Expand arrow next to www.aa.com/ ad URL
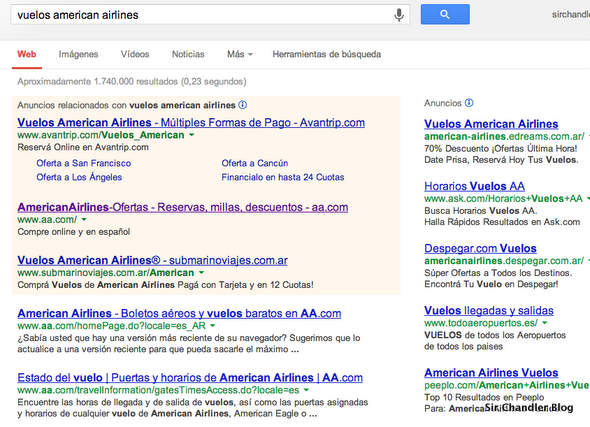590x427 pixels. tap(84, 219)
